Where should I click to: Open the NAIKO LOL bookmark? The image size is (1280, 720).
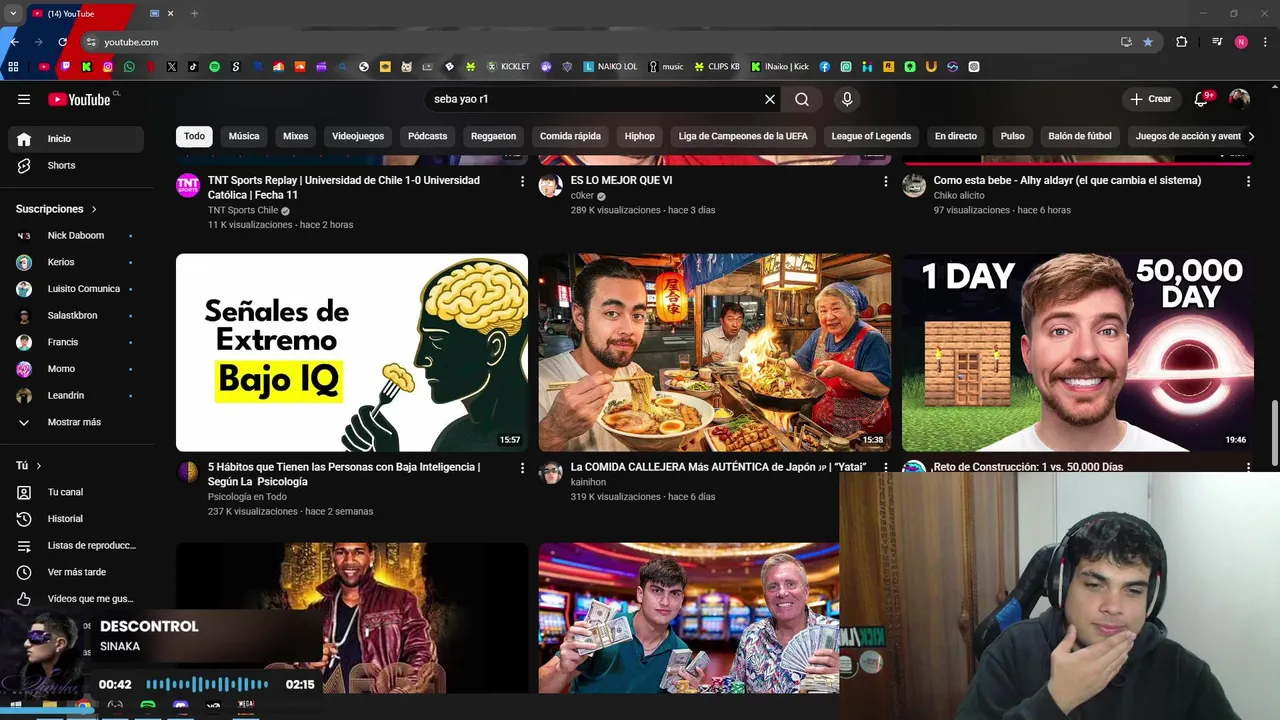(610, 67)
